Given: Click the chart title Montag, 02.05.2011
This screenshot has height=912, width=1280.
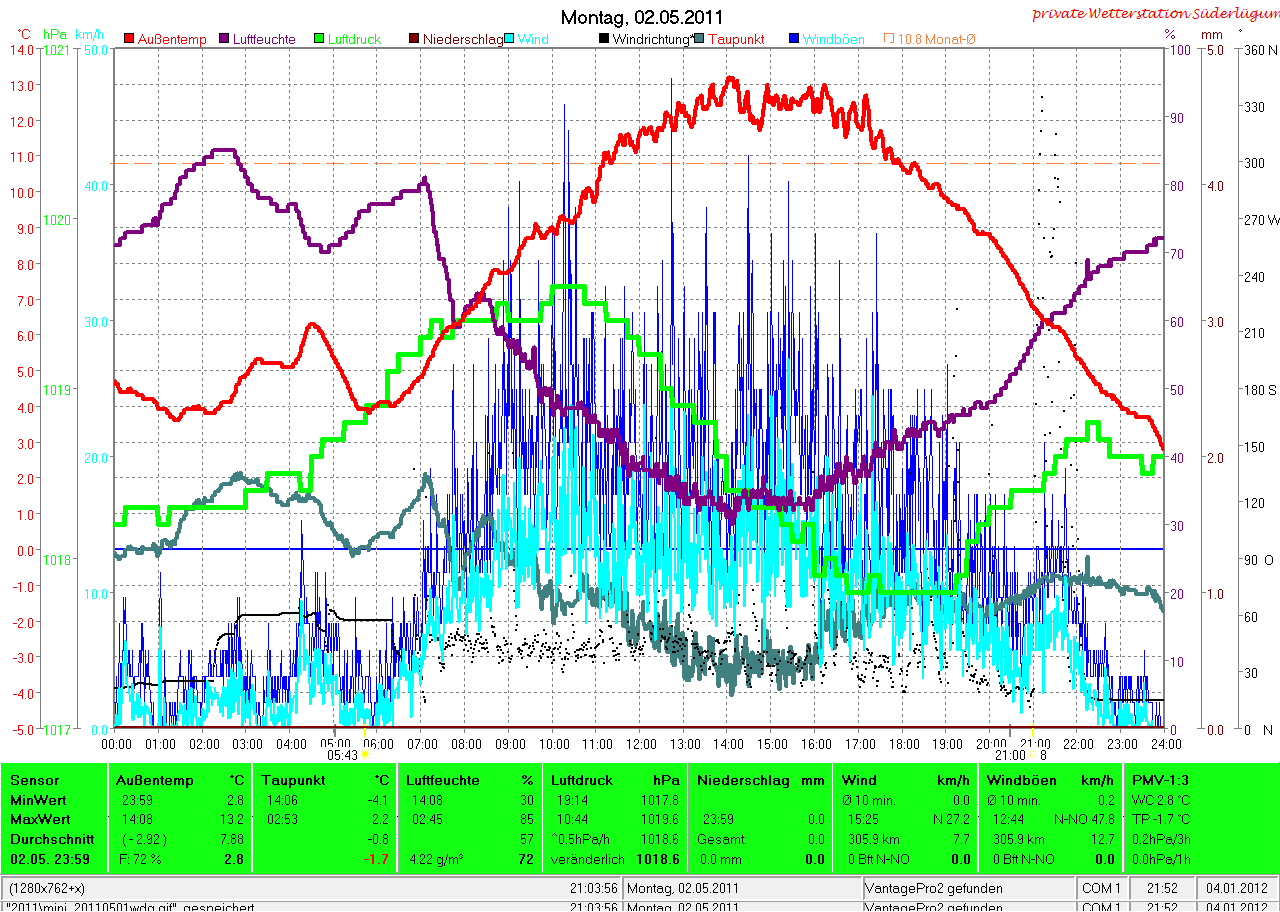Looking at the screenshot, I should coord(642,17).
